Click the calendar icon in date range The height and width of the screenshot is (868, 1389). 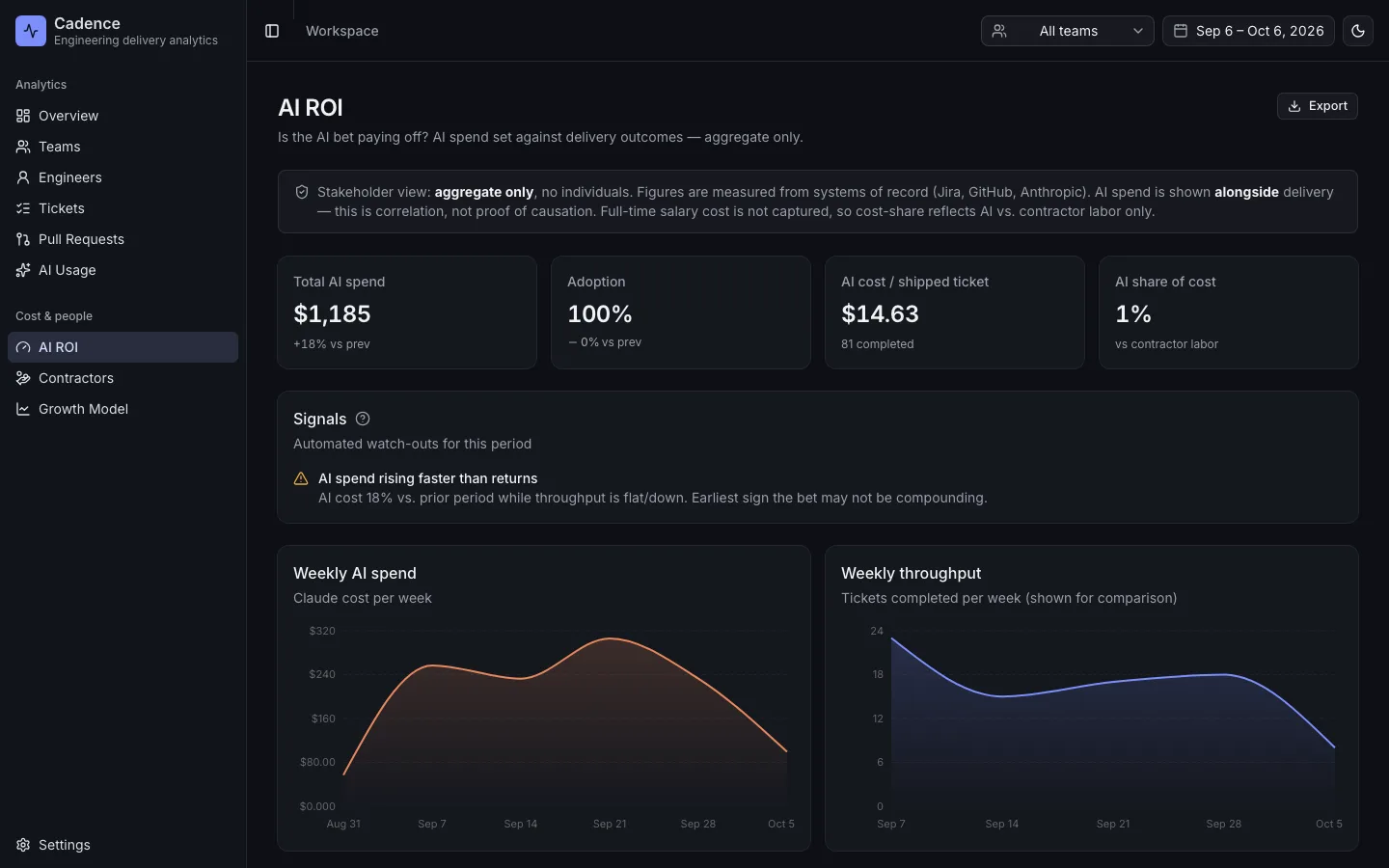click(1180, 31)
